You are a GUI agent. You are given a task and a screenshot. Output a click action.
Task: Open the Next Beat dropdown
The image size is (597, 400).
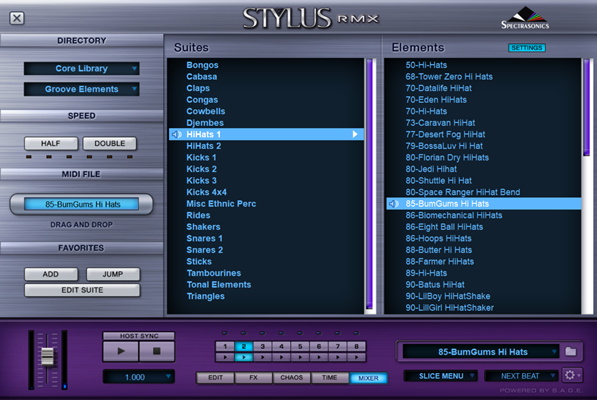pyautogui.click(x=521, y=376)
